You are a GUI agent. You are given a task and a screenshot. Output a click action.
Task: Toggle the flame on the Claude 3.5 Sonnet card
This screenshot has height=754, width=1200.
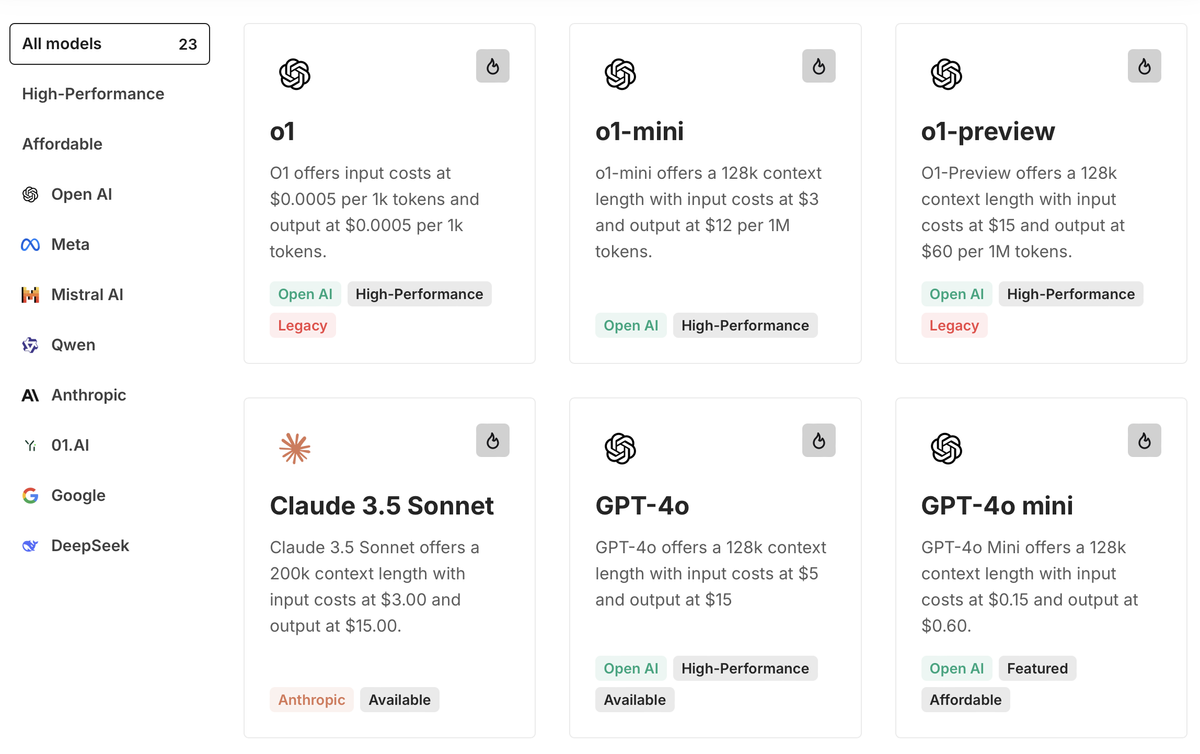[x=492, y=440]
